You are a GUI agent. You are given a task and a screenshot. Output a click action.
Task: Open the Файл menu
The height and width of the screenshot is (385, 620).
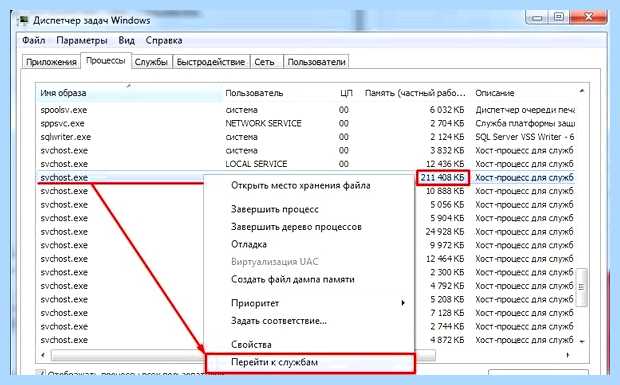click(x=33, y=40)
